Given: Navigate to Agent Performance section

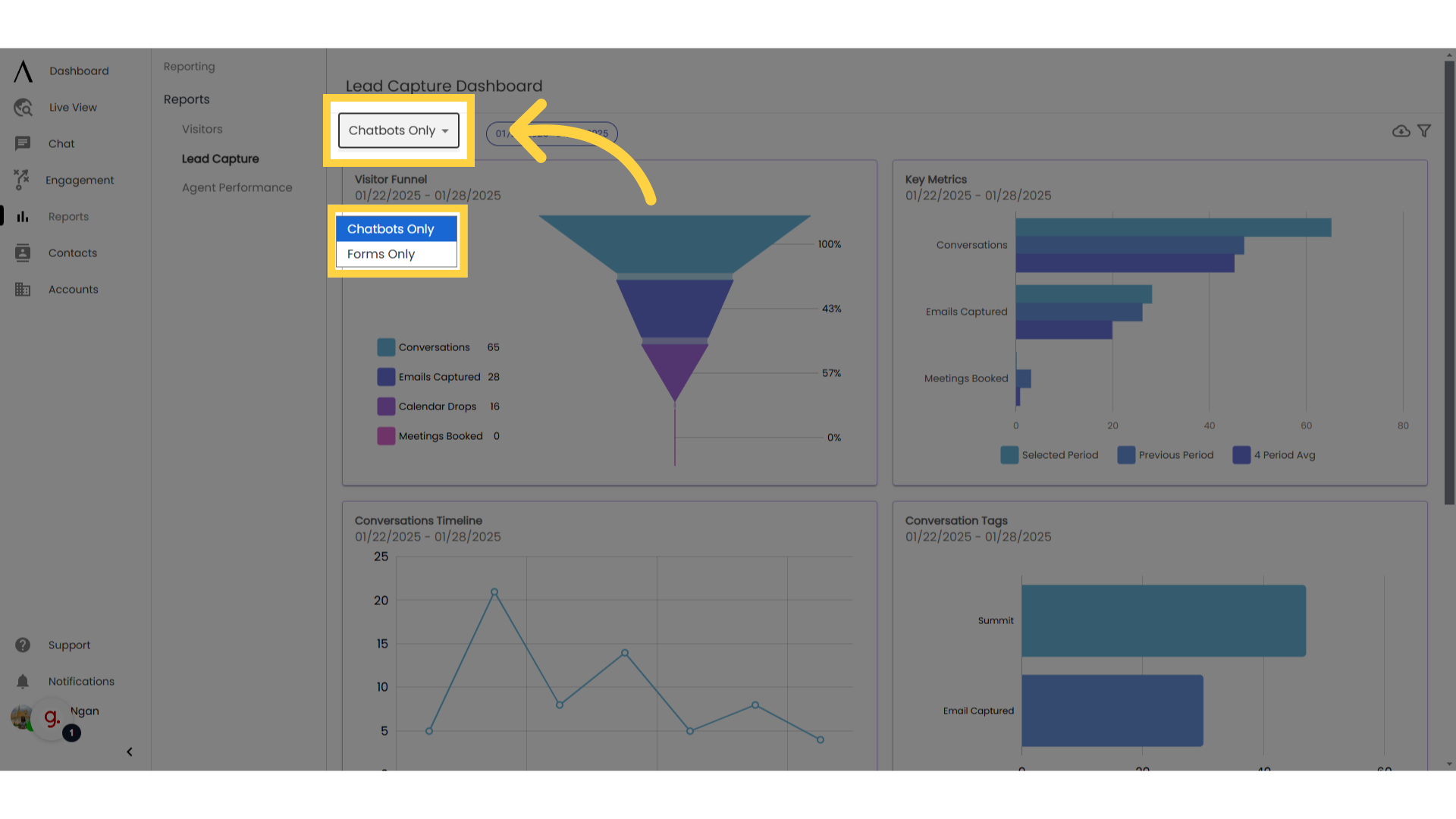Looking at the screenshot, I should coord(237,187).
